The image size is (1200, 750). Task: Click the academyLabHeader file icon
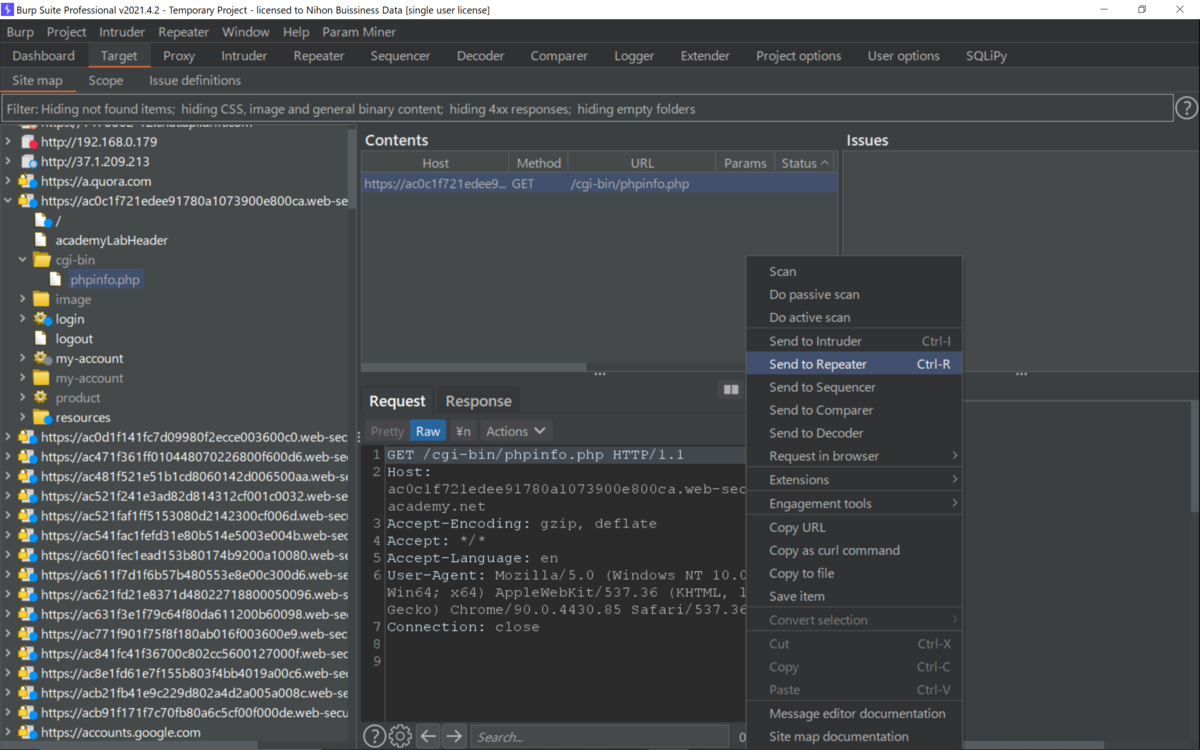click(41, 240)
